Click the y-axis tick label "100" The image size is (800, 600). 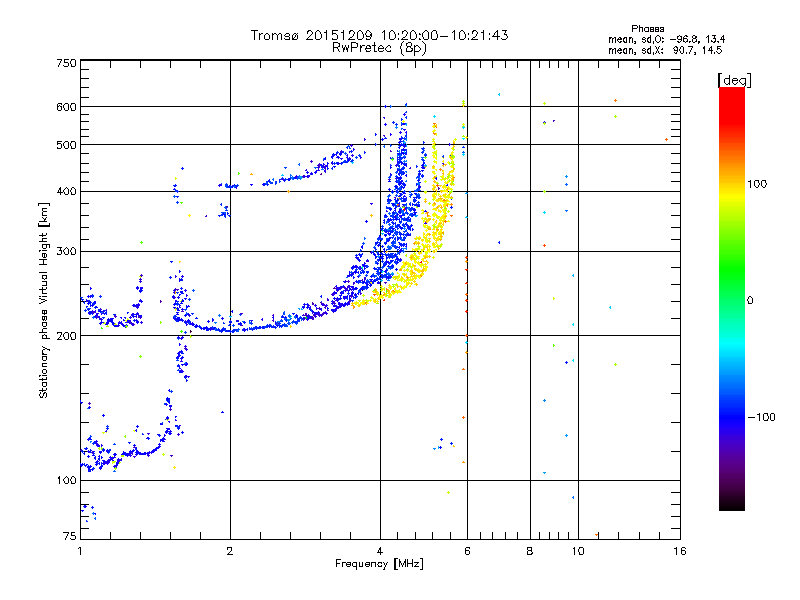66,481
